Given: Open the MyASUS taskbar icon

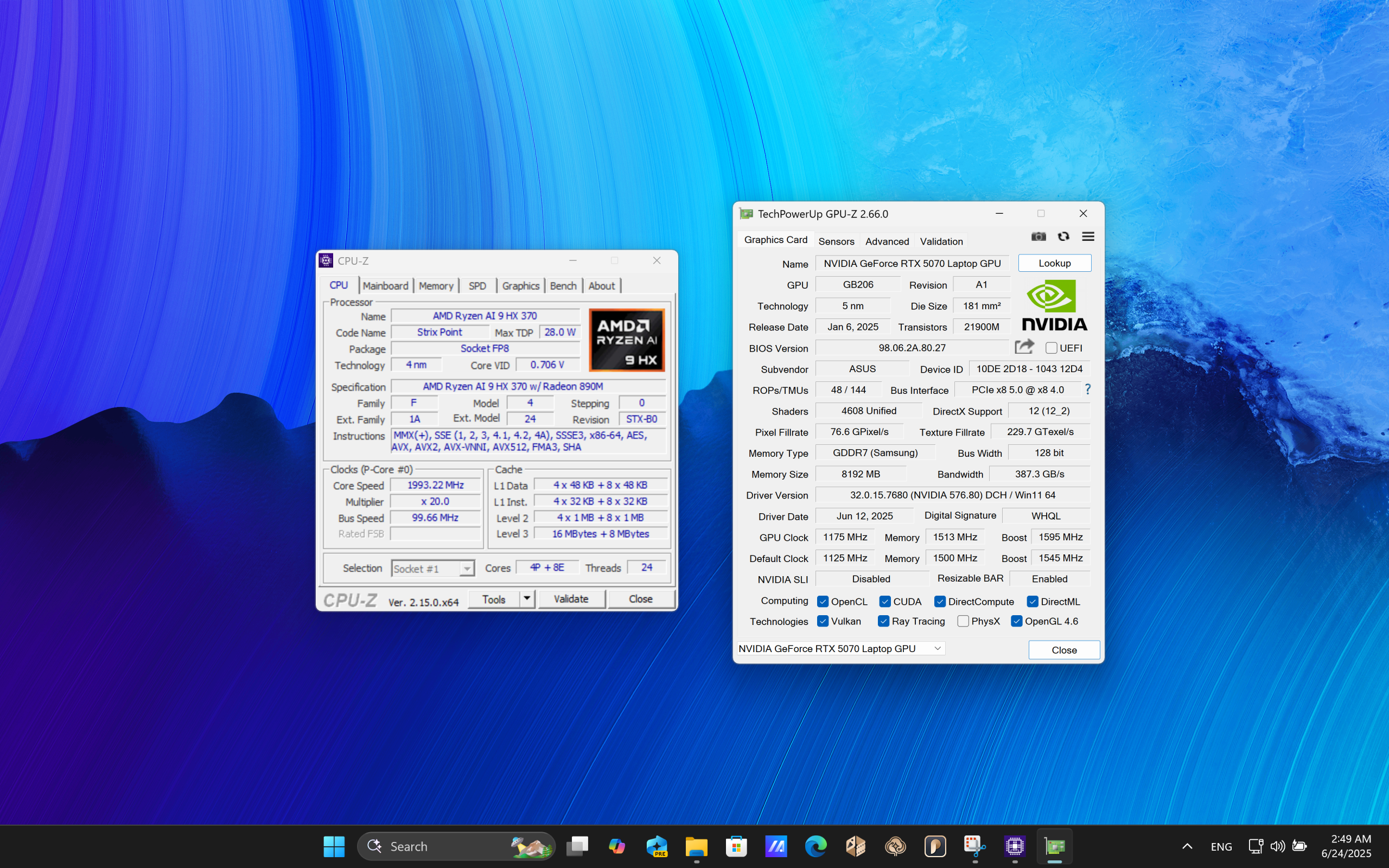Looking at the screenshot, I should coord(776,846).
